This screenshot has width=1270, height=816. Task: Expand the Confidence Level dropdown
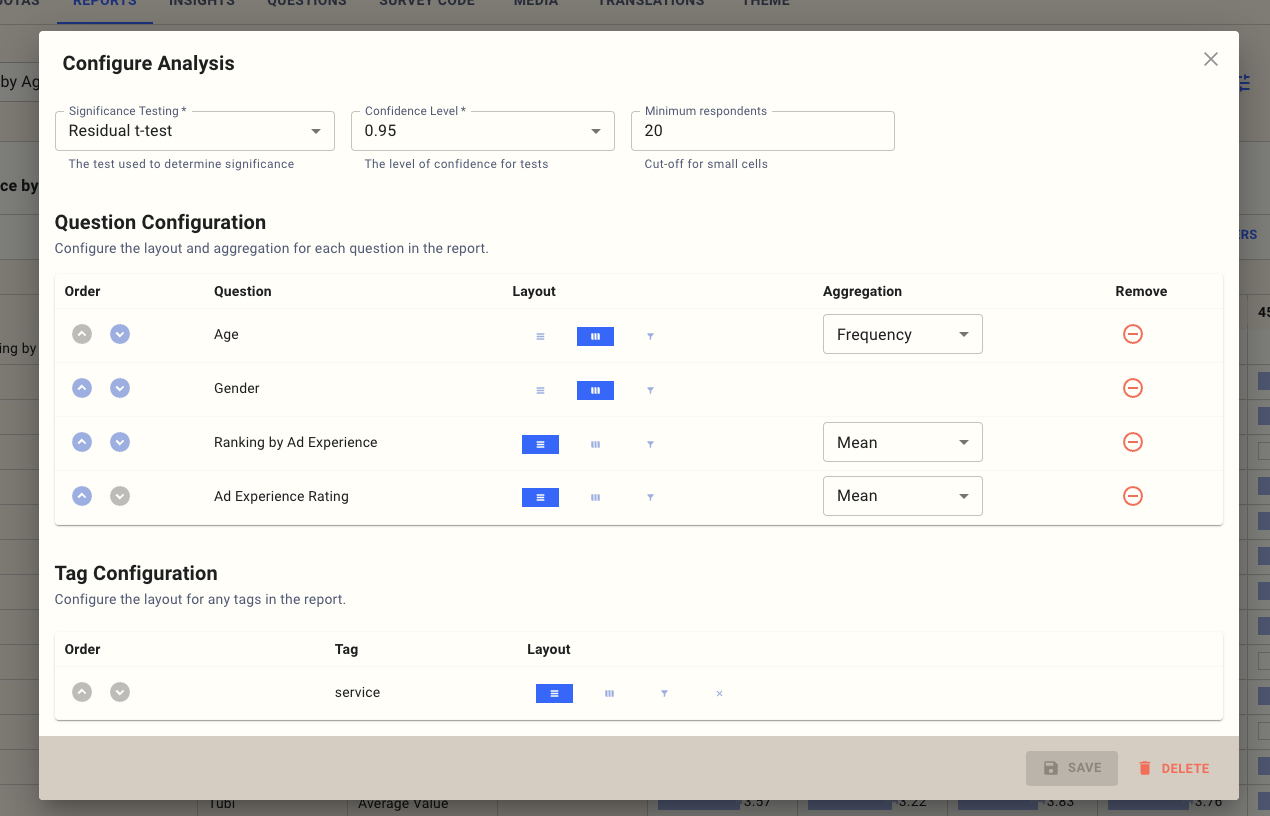tap(482, 131)
